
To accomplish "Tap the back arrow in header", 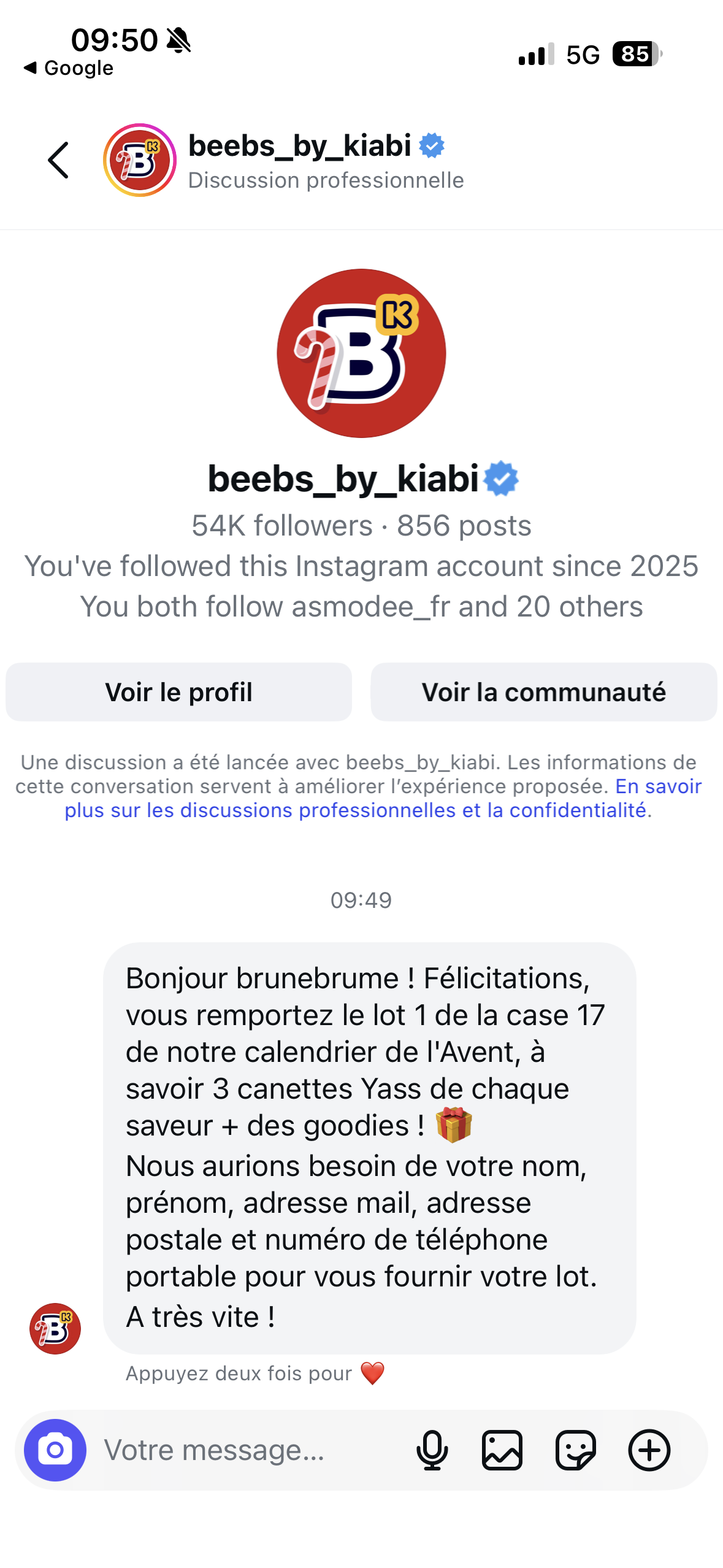I will coord(59,161).
